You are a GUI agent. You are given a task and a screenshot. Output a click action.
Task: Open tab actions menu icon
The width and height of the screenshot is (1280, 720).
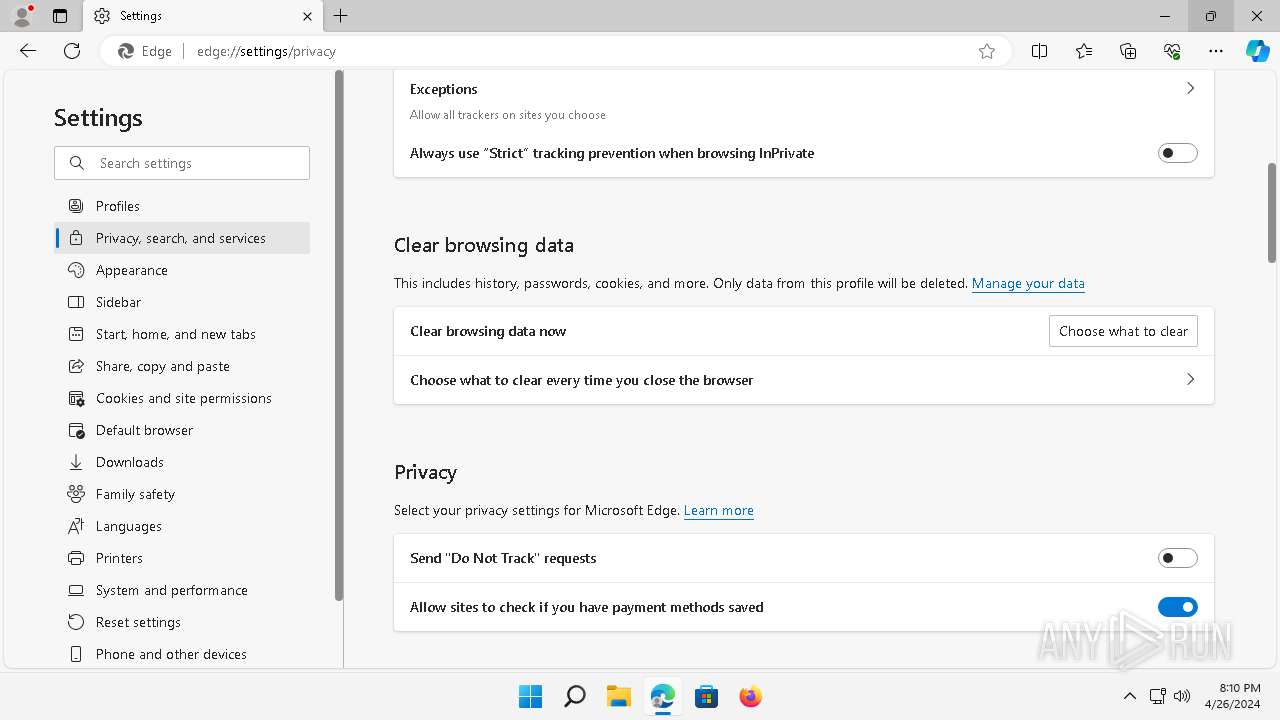pyautogui.click(x=60, y=16)
